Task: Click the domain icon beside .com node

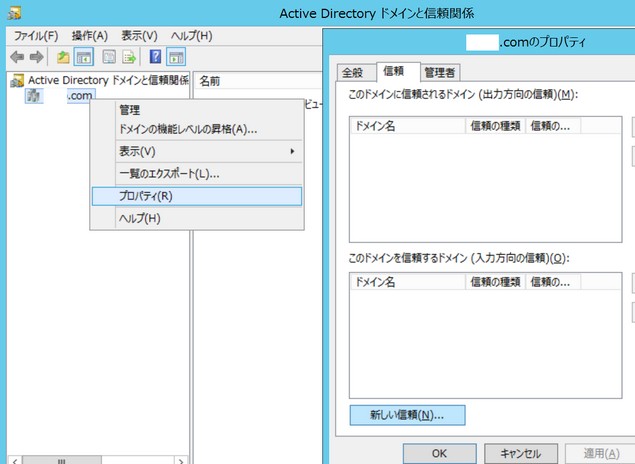Action: point(34,96)
